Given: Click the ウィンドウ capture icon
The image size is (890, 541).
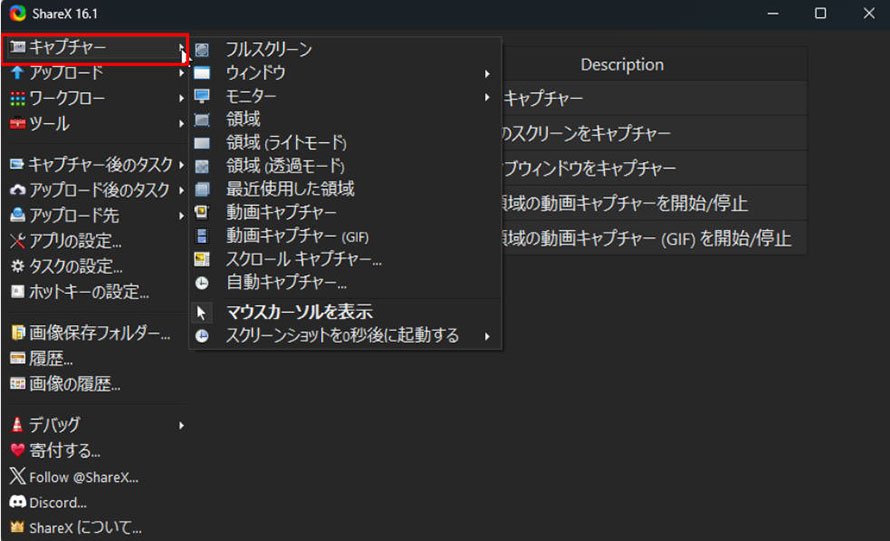Looking at the screenshot, I should (202, 73).
